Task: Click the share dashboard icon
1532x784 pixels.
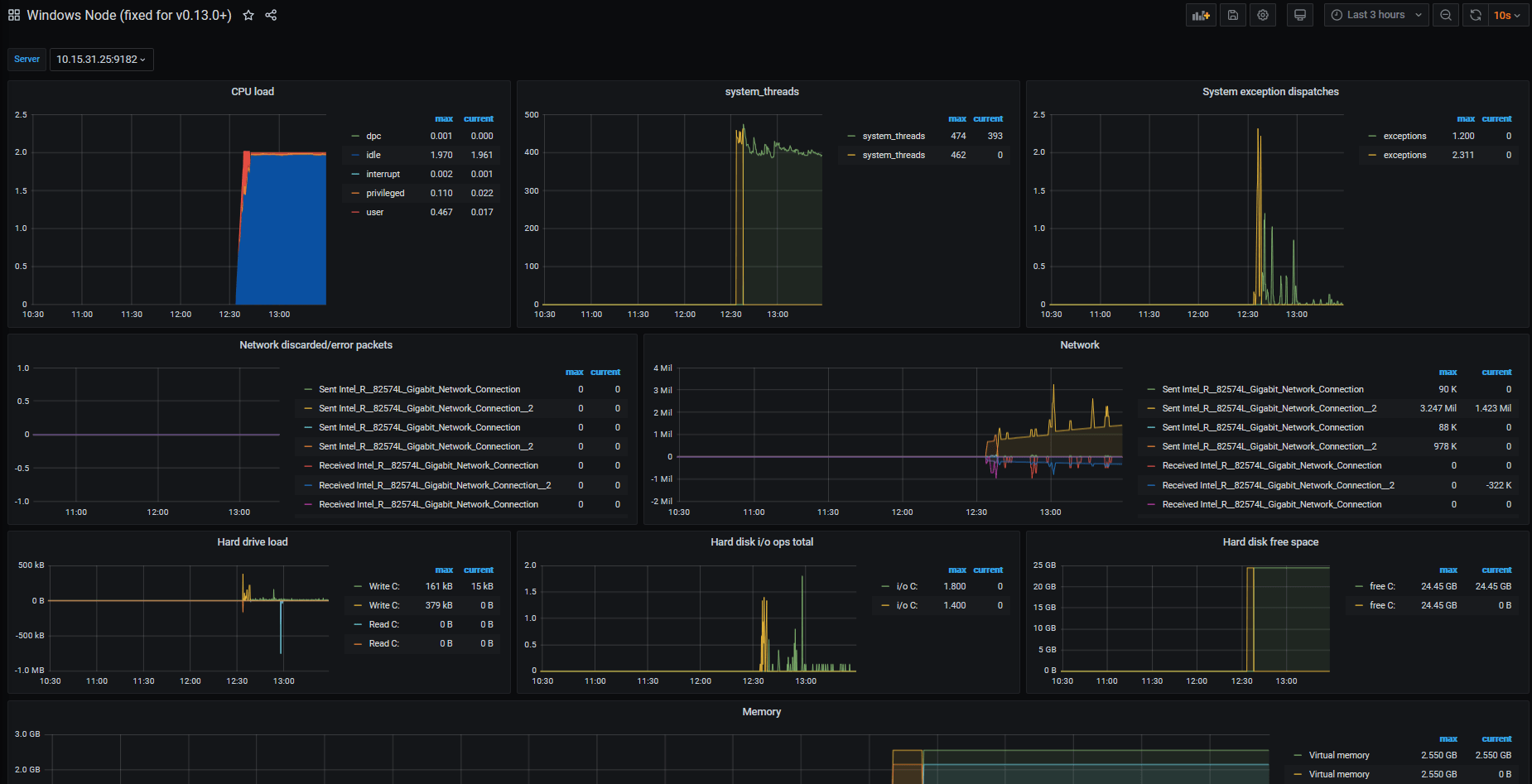Action: 271,14
